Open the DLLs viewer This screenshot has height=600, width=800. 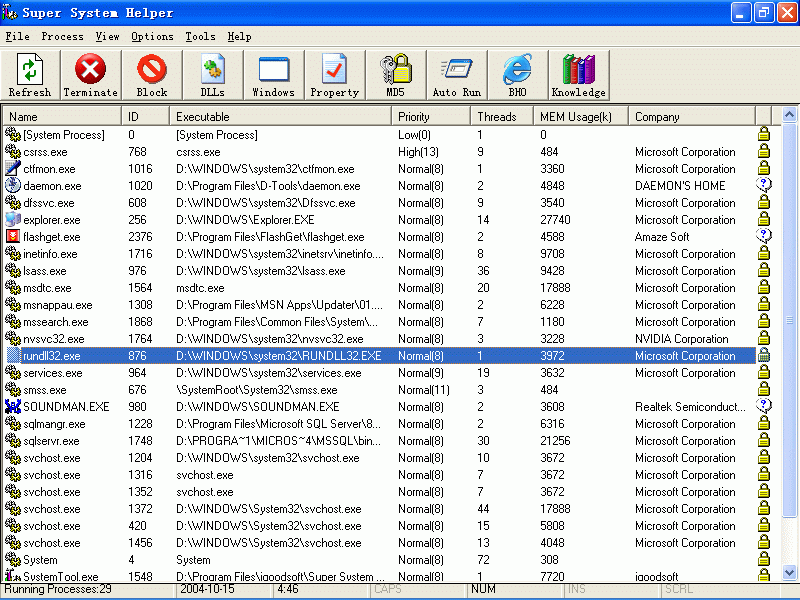[213, 75]
